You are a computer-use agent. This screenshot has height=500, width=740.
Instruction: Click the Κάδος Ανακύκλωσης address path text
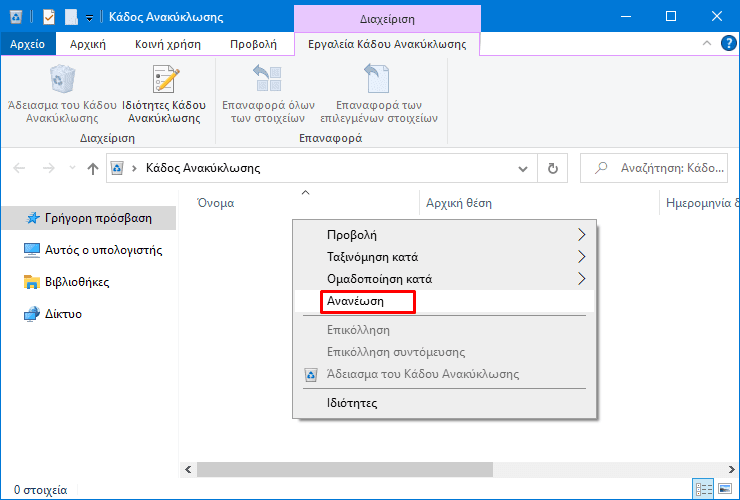click(203, 168)
